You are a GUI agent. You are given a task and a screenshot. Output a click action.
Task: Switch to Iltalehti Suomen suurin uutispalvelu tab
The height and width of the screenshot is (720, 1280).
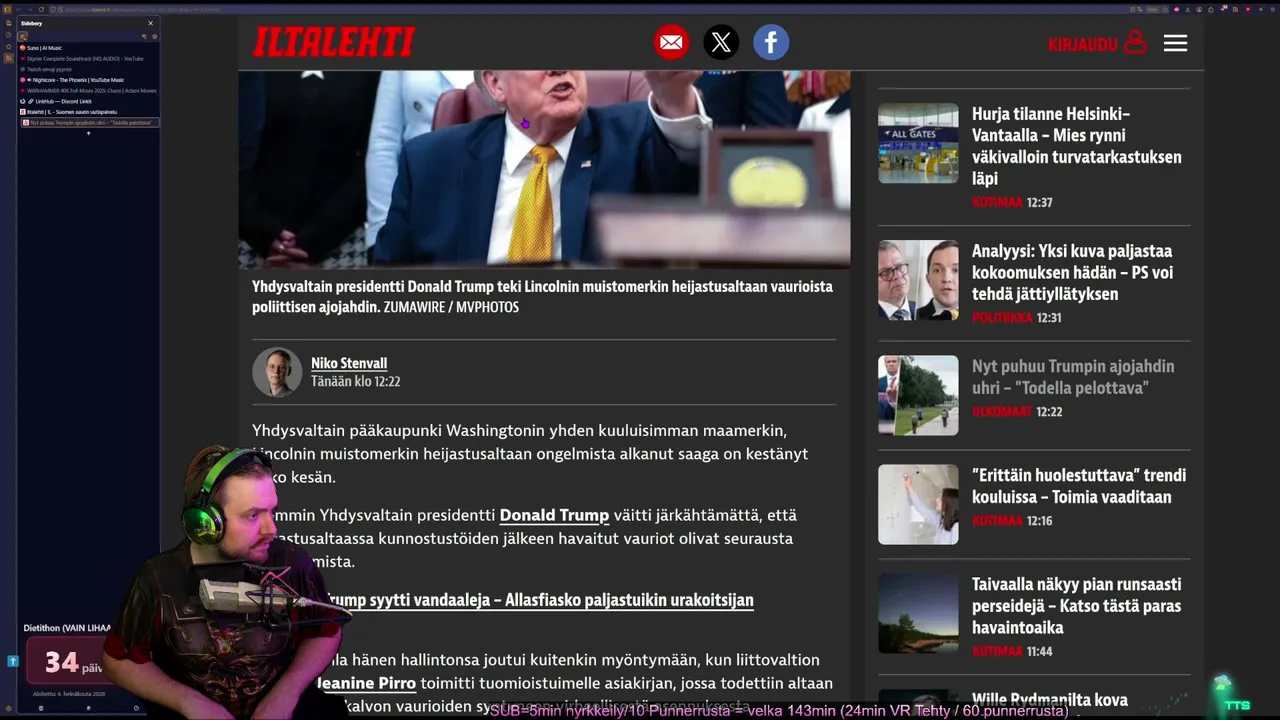pos(88,112)
